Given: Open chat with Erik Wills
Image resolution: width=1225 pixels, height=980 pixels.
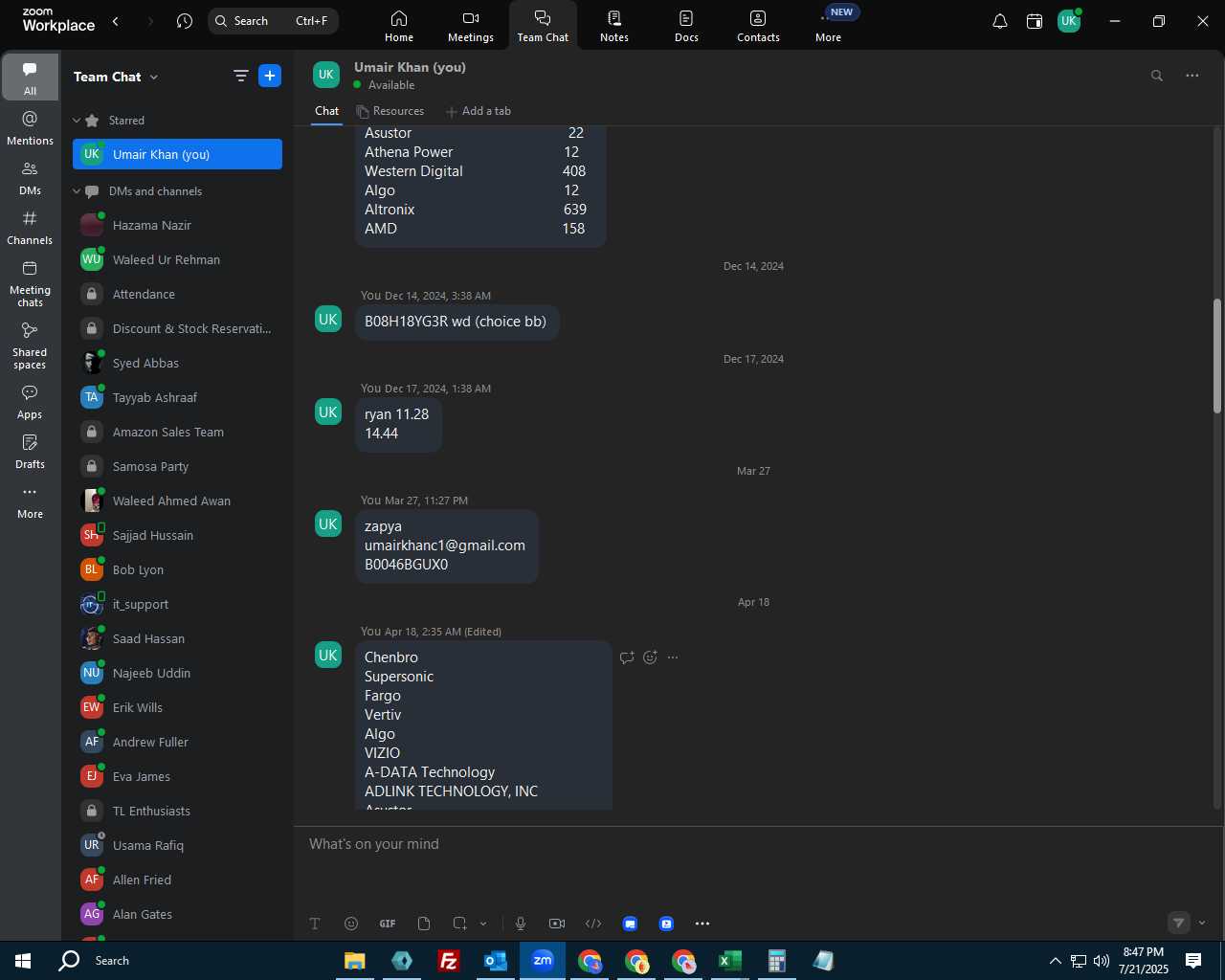Looking at the screenshot, I should (x=178, y=708).
